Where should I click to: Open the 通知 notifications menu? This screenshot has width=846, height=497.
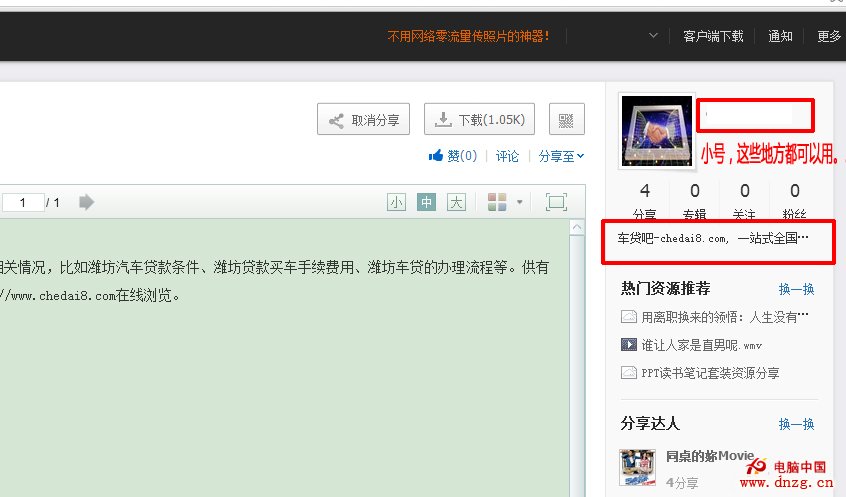[780, 36]
